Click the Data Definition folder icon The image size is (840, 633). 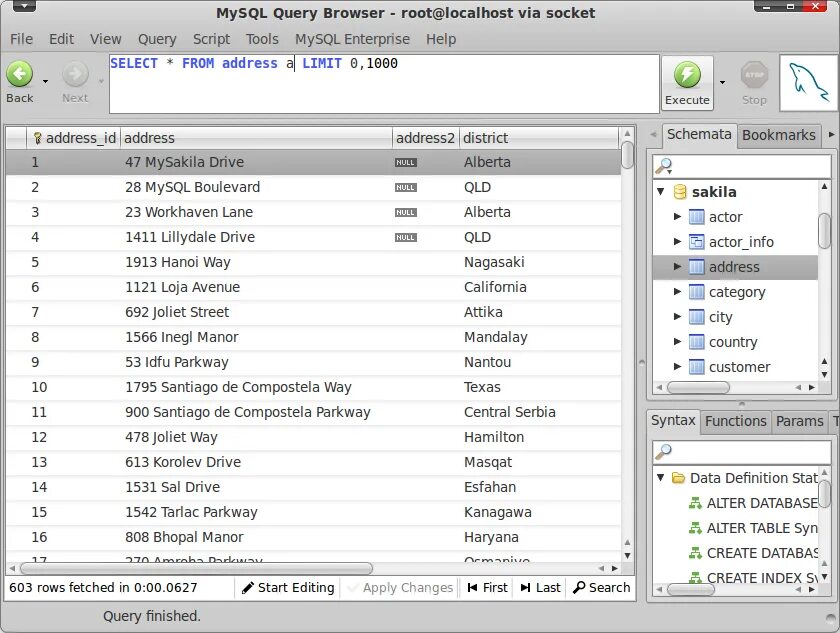point(679,478)
